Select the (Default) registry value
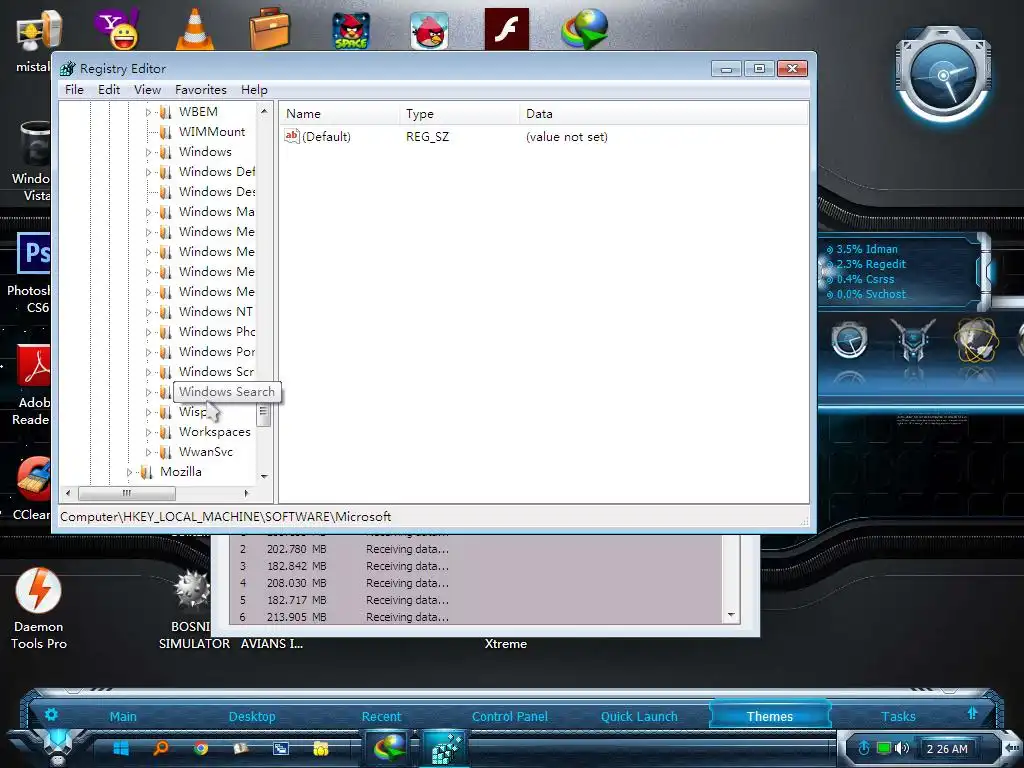 pyautogui.click(x=318, y=136)
